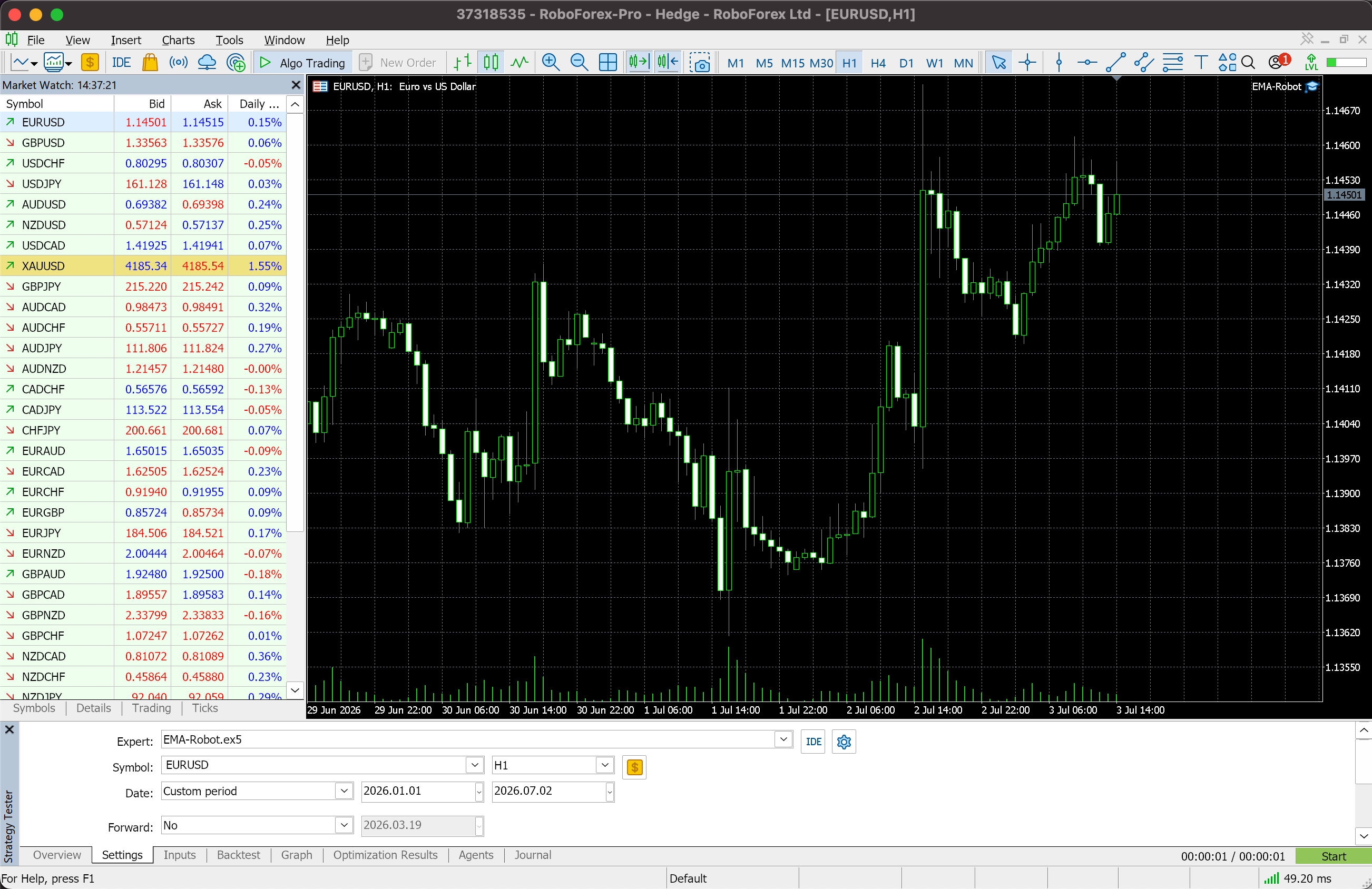The height and width of the screenshot is (889, 1372).
Task: Switch timeframe to M1
Action: 736,63
